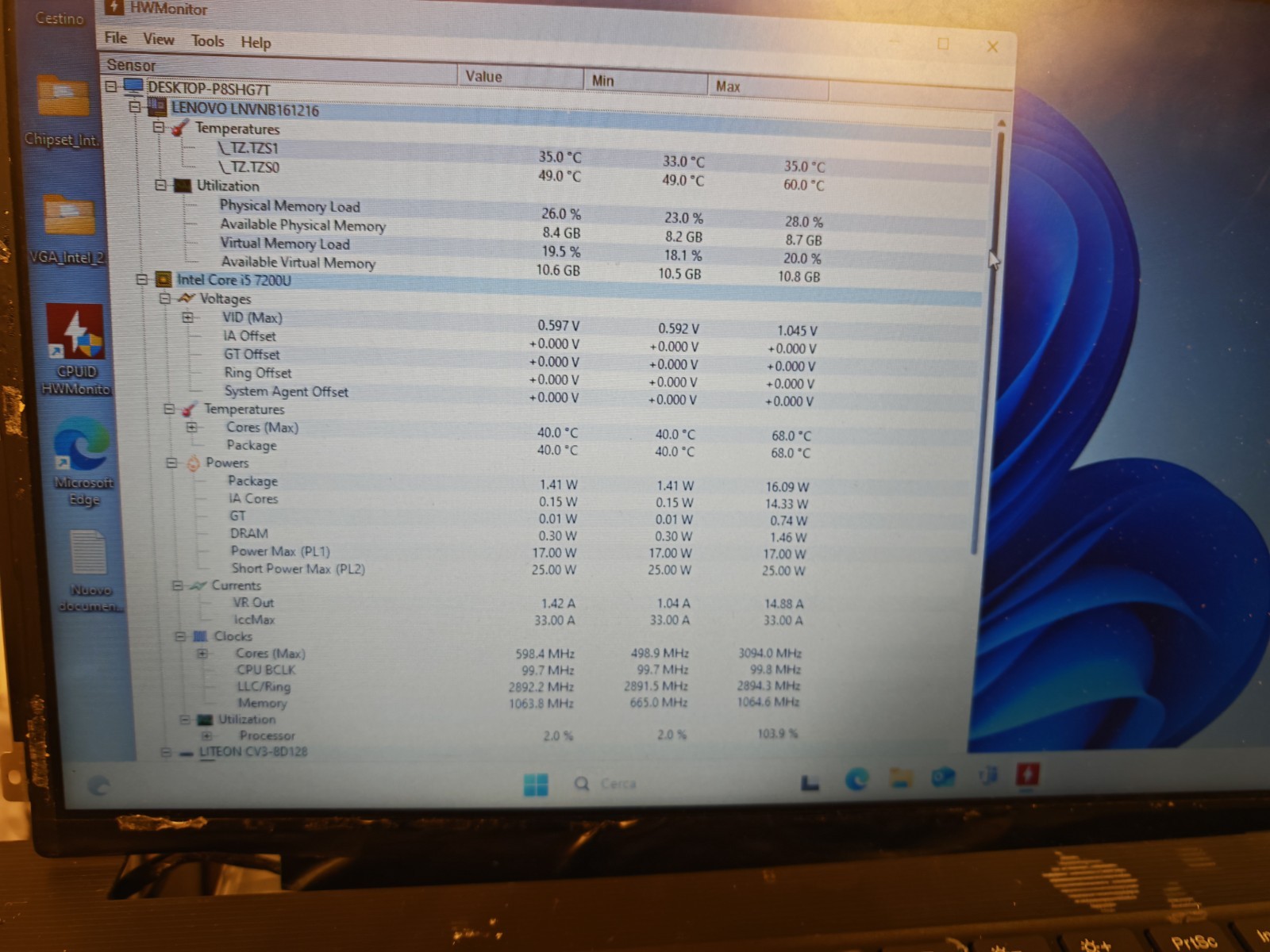The image size is (1270, 952).
Task: Click the drive icon beside LITEON CV3-8D128
Action: (x=187, y=753)
